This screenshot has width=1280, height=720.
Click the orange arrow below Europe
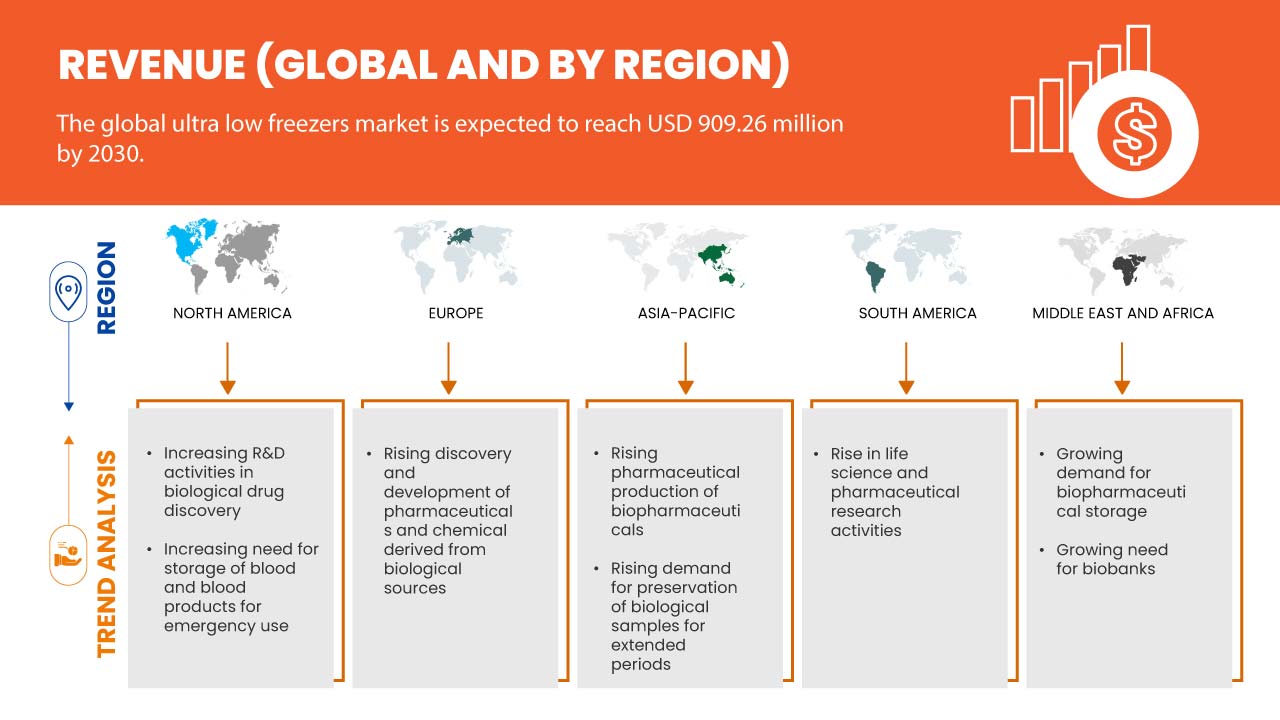[x=449, y=367]
